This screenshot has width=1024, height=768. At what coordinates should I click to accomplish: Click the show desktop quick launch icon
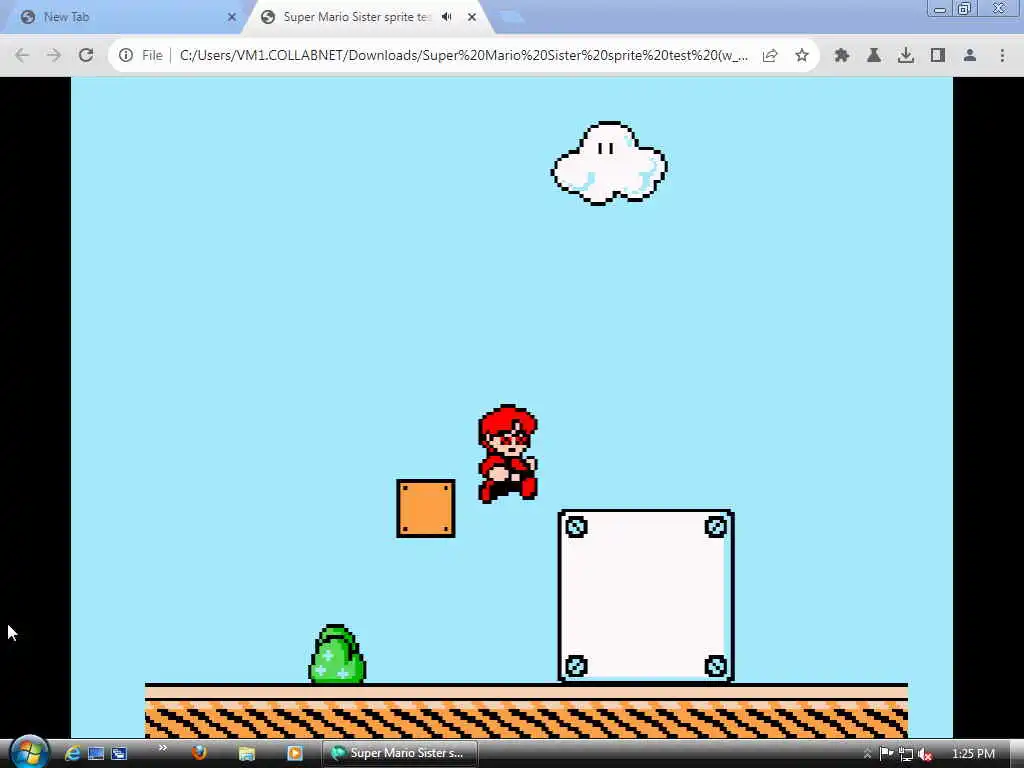[96, 754]
